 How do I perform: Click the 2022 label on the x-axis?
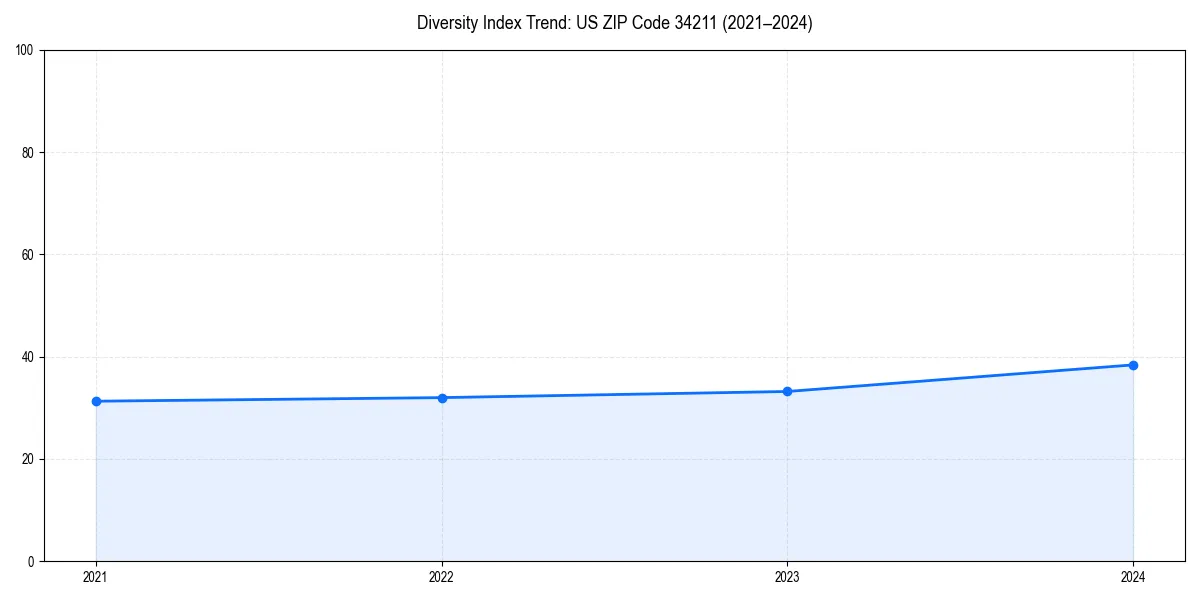click(441, 577)
